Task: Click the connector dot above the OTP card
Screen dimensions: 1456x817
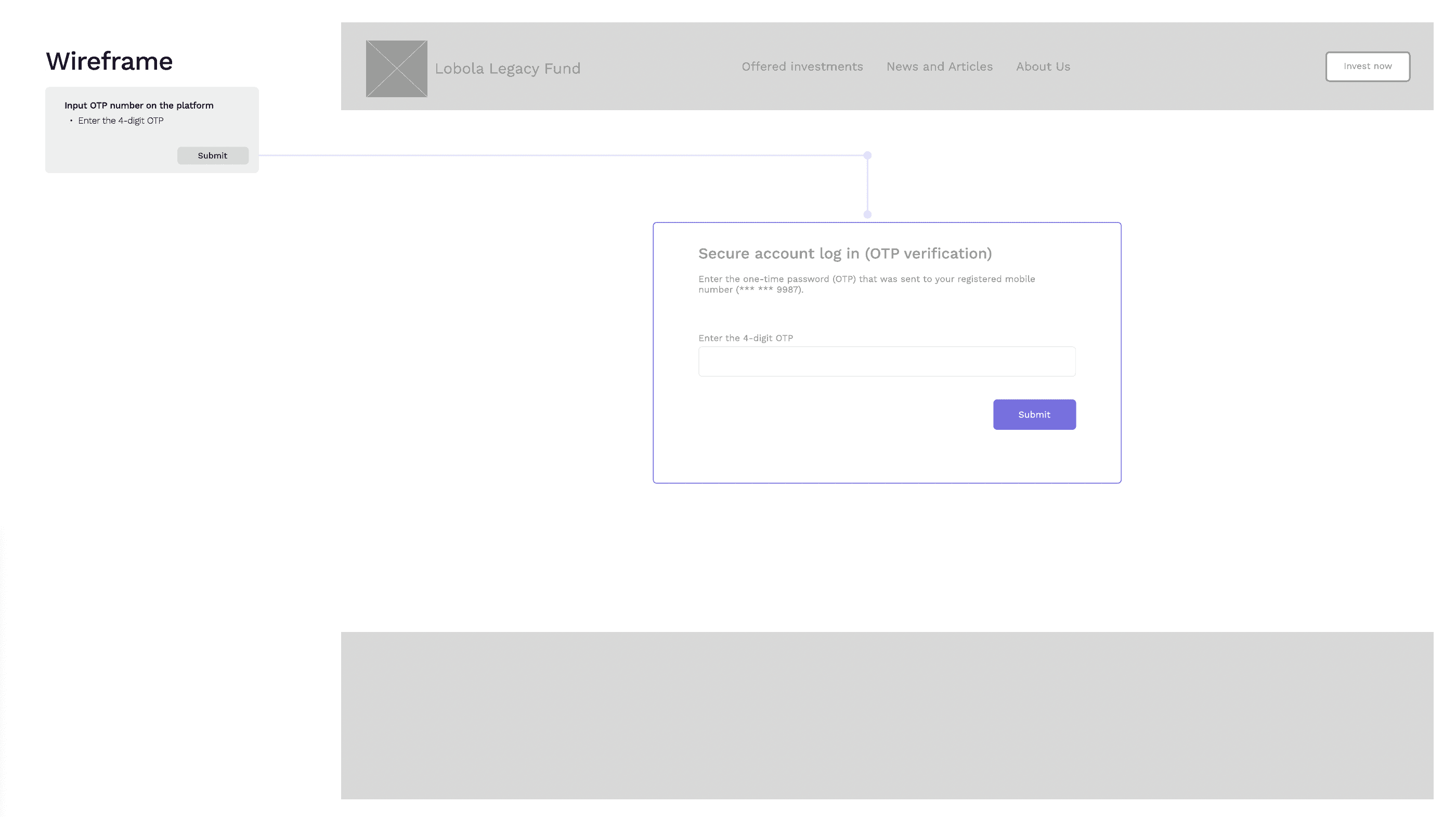Action: (867, 215)
